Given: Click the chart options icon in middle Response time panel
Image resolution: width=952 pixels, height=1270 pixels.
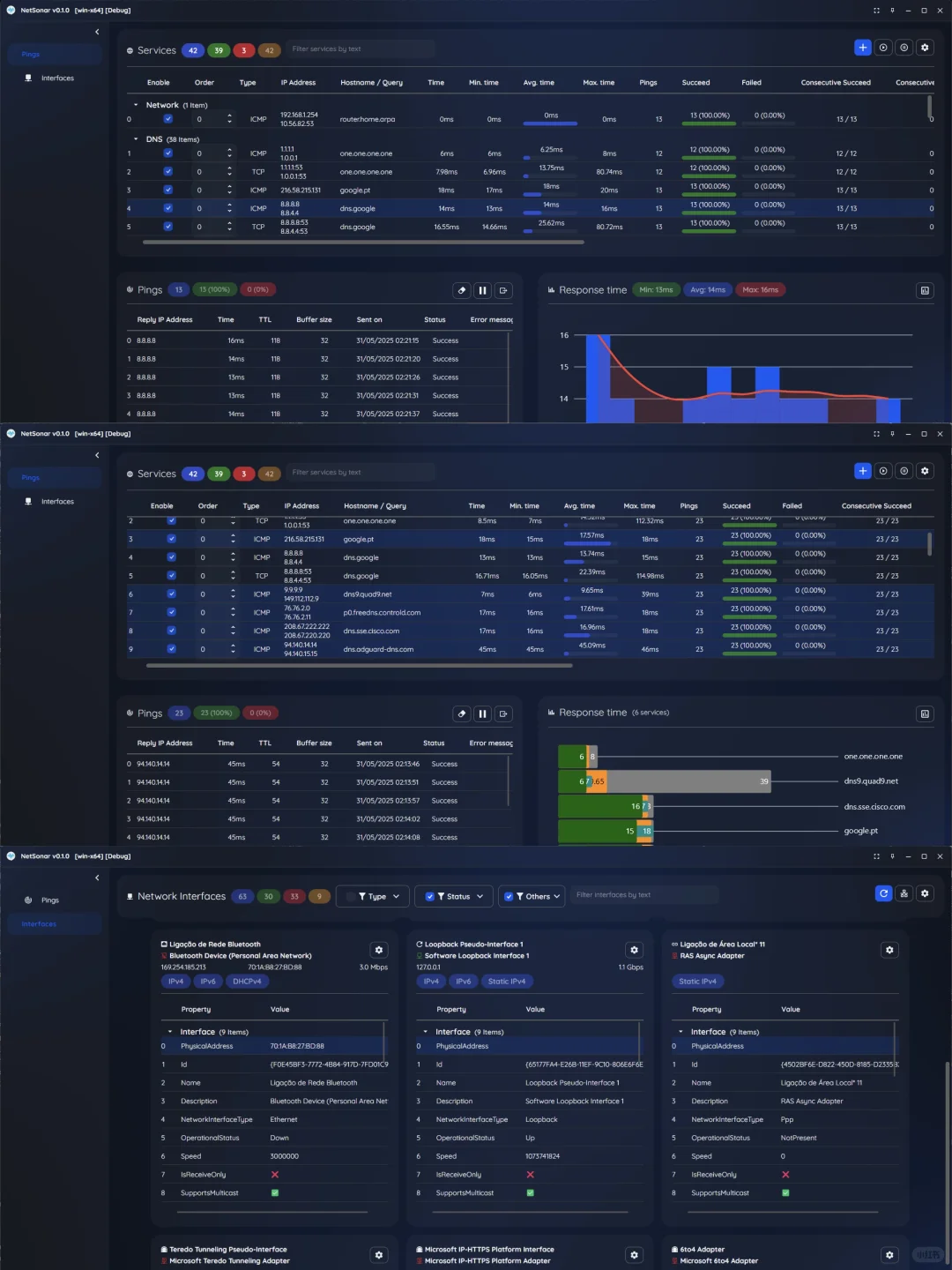Looking at the screenshot, I should coord(925,713).
